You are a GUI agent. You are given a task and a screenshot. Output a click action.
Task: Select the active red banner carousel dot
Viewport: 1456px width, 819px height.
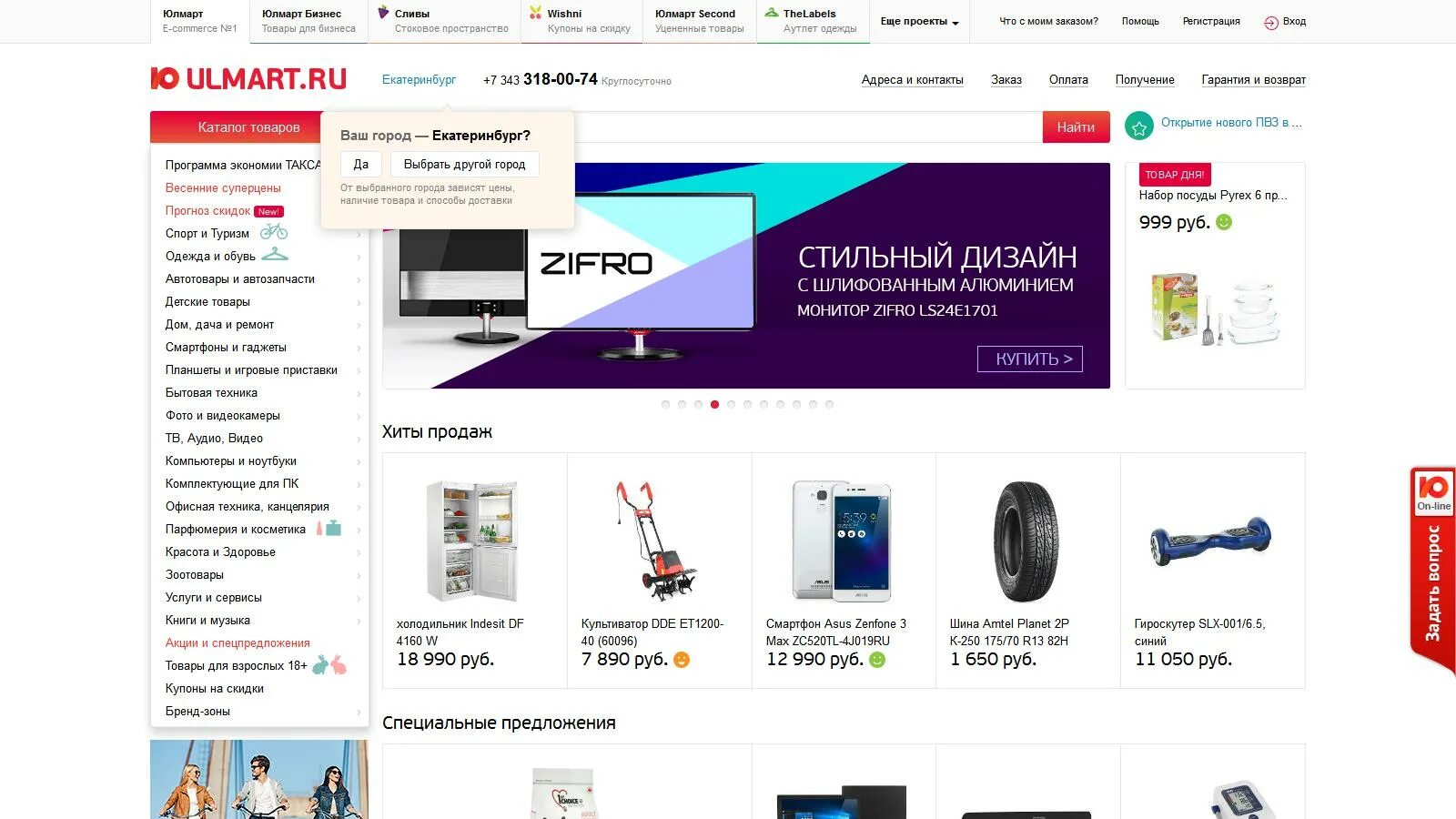tap(715, 404)
